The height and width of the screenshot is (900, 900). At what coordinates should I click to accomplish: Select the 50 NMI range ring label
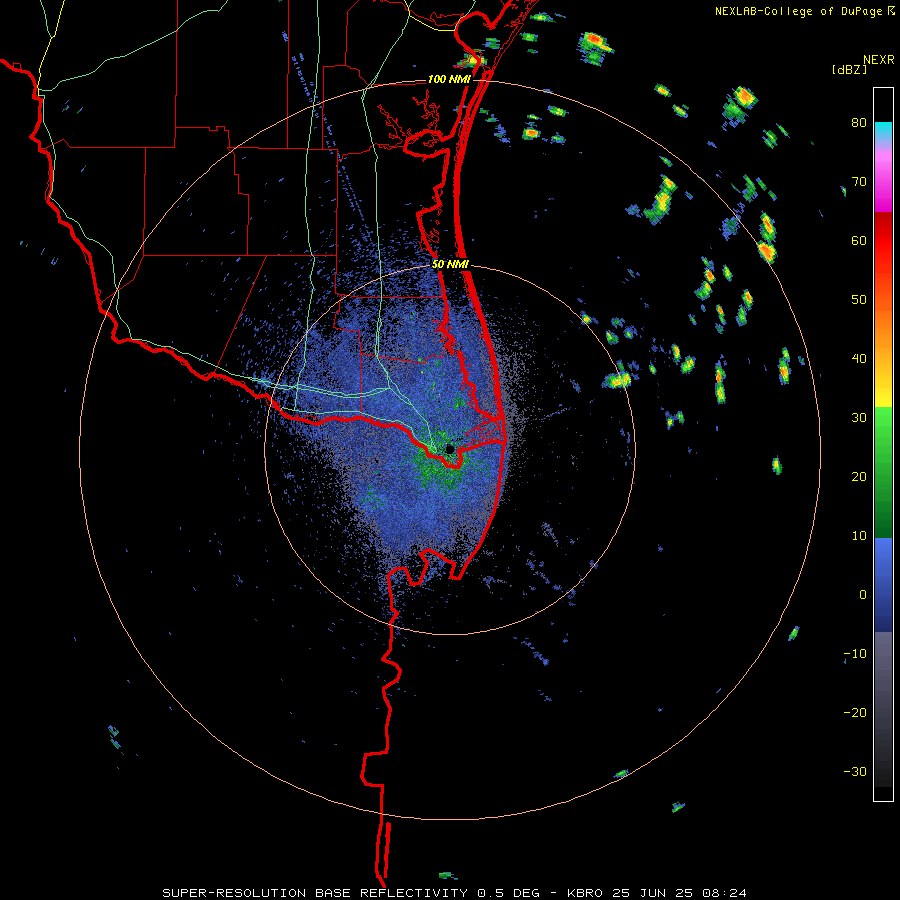coord(451,265)
